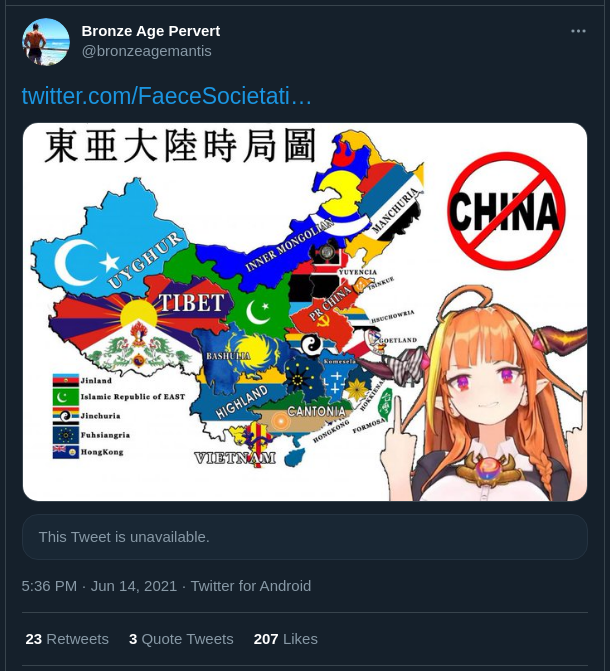Open the 5:36 PM Jun 14, 2021 timestamp
The width and height of the screenshot is (610, 671).
tap(99, 586)
